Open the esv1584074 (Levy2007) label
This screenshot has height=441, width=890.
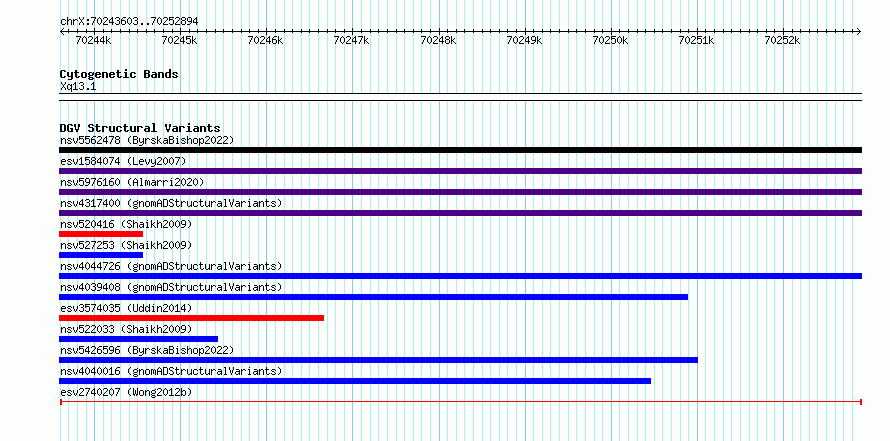tap(123, 161)
